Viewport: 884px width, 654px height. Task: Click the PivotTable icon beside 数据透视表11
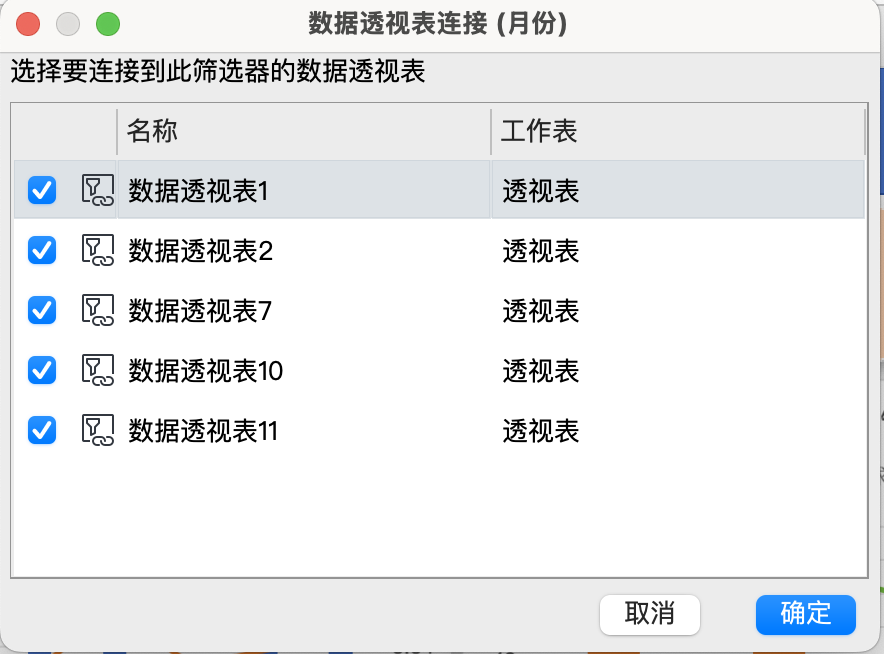coord(96,430)
